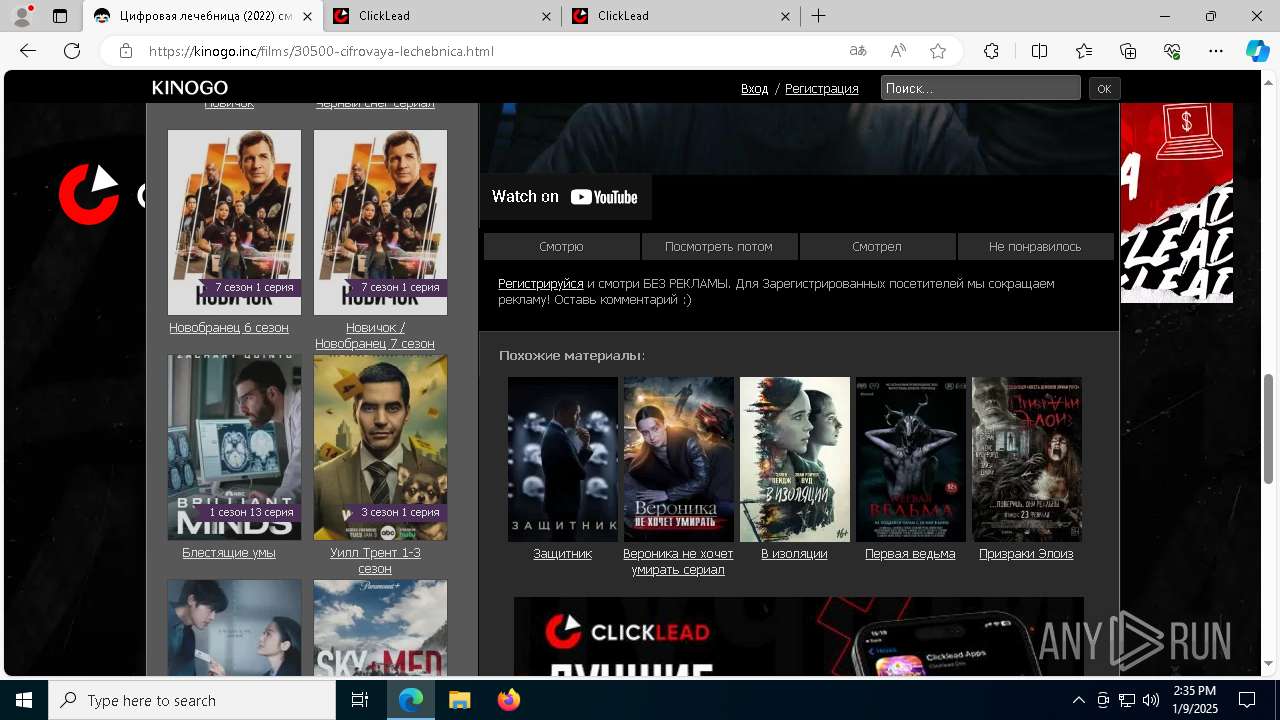Open the Призраки Элоиз title link
This screenshot has height=720, width=1280.
[x=1026, y=554]
